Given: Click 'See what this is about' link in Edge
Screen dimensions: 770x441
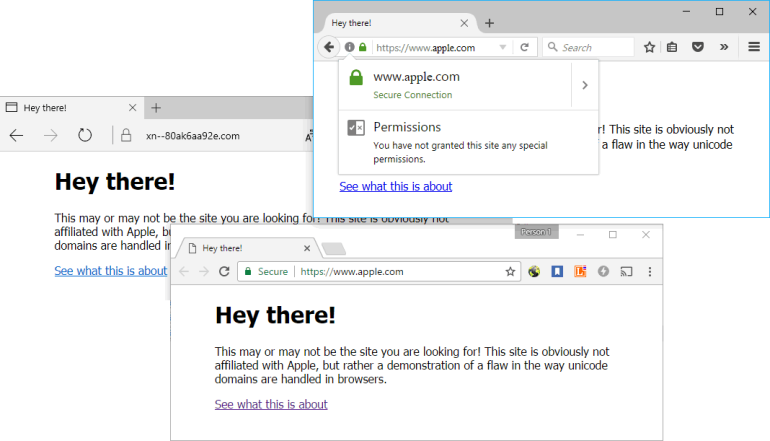Looking at the screenshot, I should [110, 271].
